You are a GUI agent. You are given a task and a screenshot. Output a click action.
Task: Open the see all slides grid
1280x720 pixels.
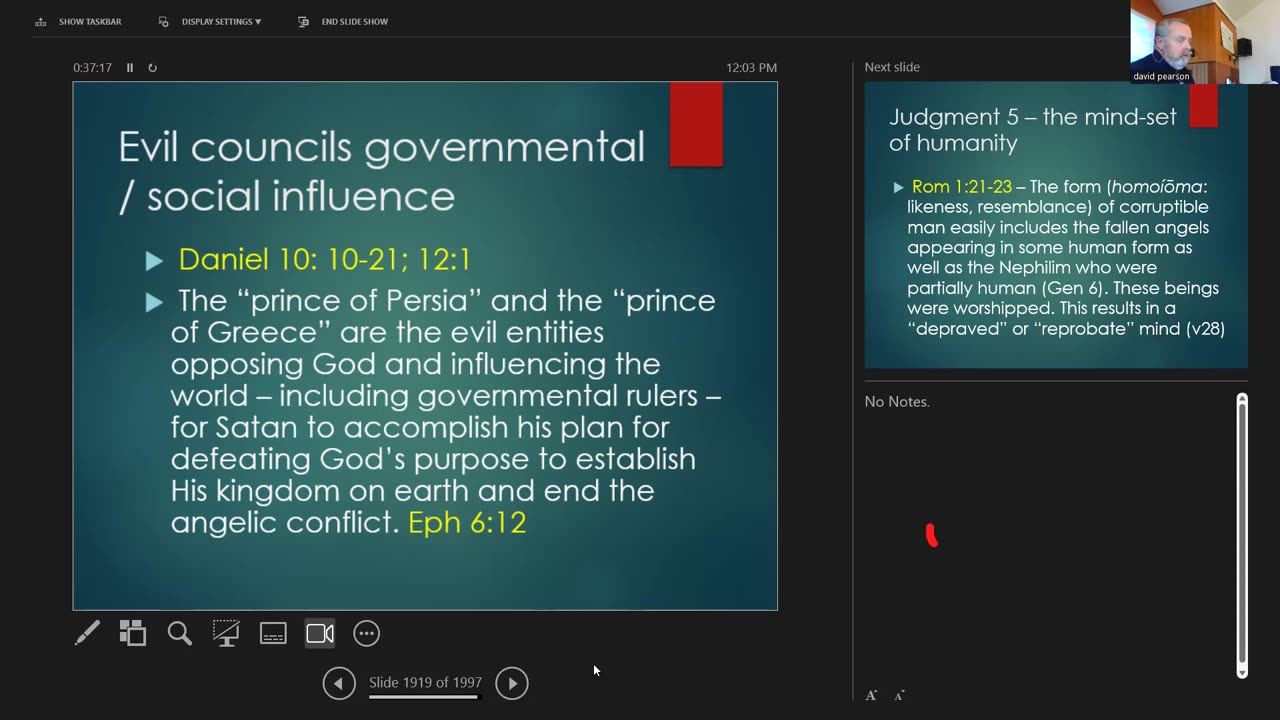[x=133, y=633]
